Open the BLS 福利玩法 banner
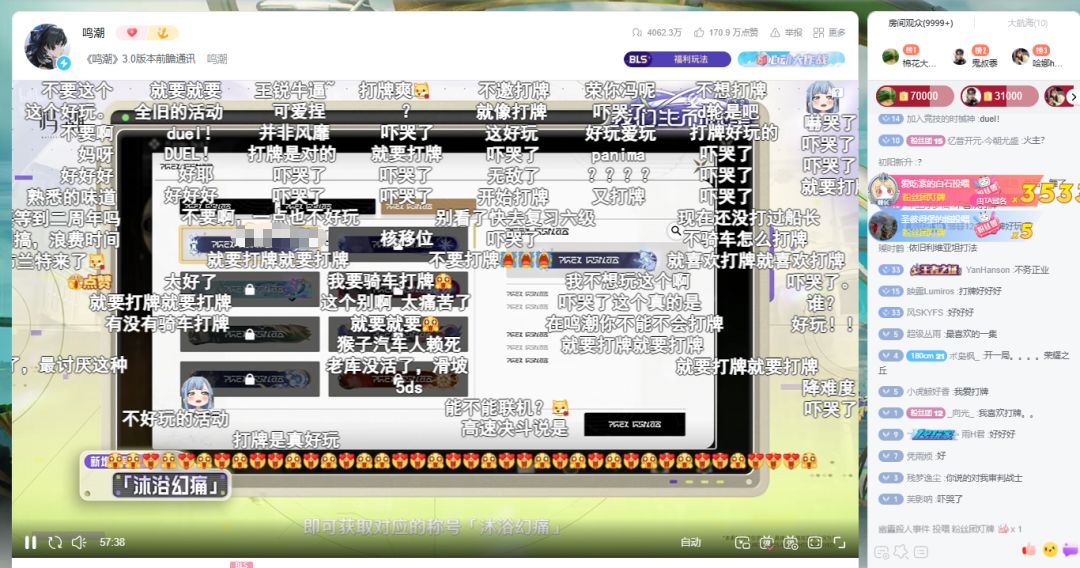The image size is (1080, 568). (x=677, y=59)
